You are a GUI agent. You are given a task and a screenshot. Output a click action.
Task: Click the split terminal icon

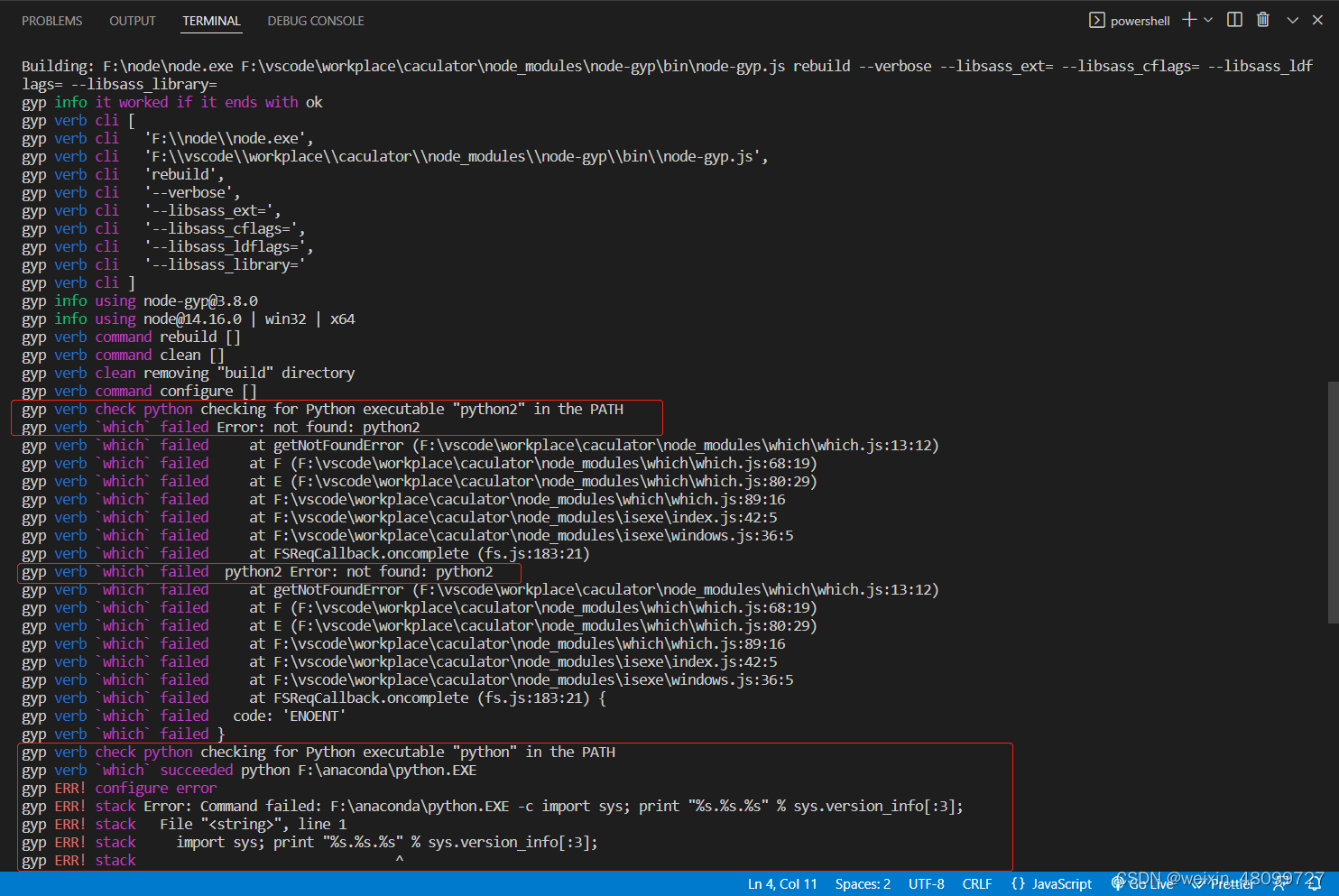tap(1234, 19)
